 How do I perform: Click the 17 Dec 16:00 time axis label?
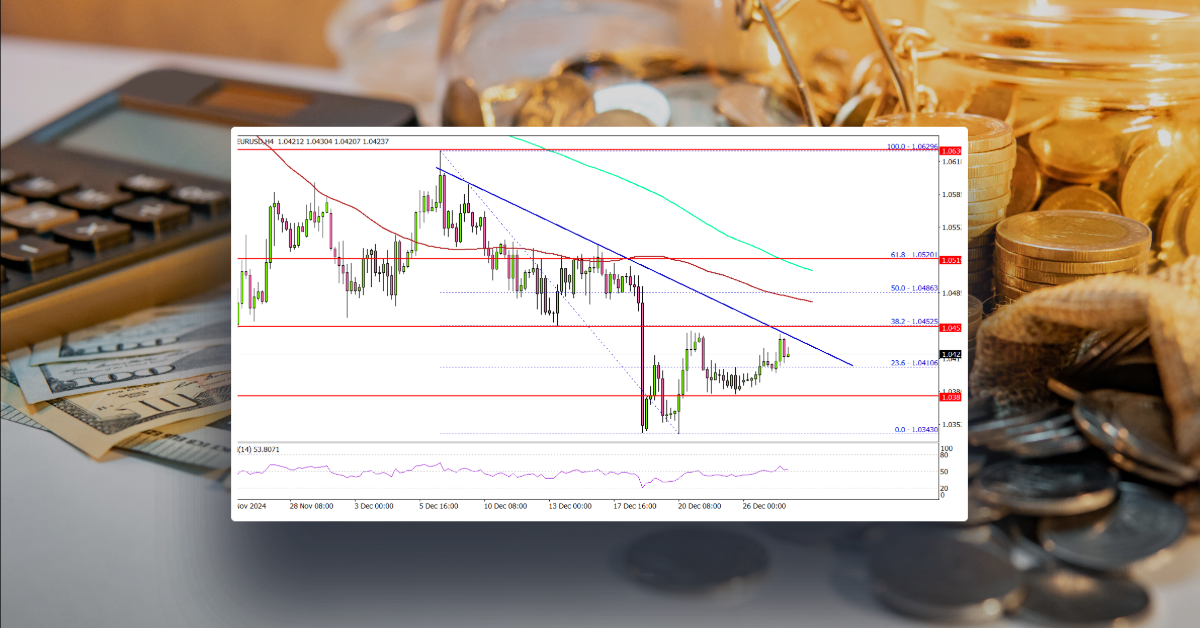tap(634, 506)
